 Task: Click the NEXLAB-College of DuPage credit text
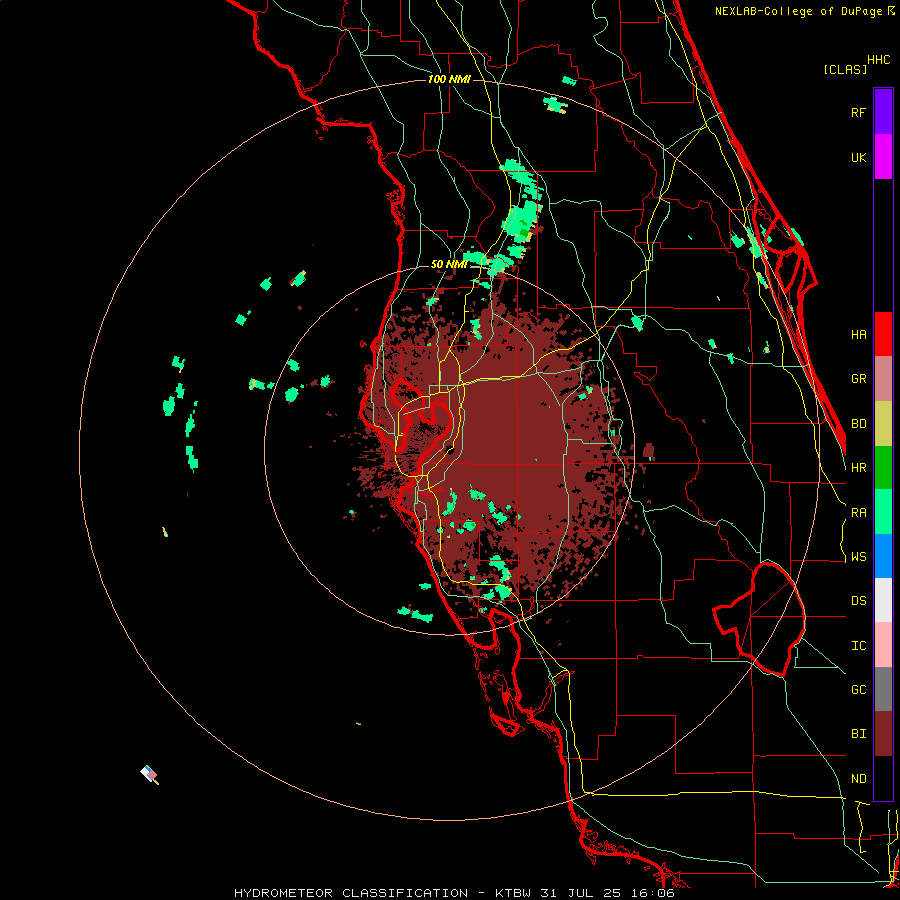[x=798, y=11]
